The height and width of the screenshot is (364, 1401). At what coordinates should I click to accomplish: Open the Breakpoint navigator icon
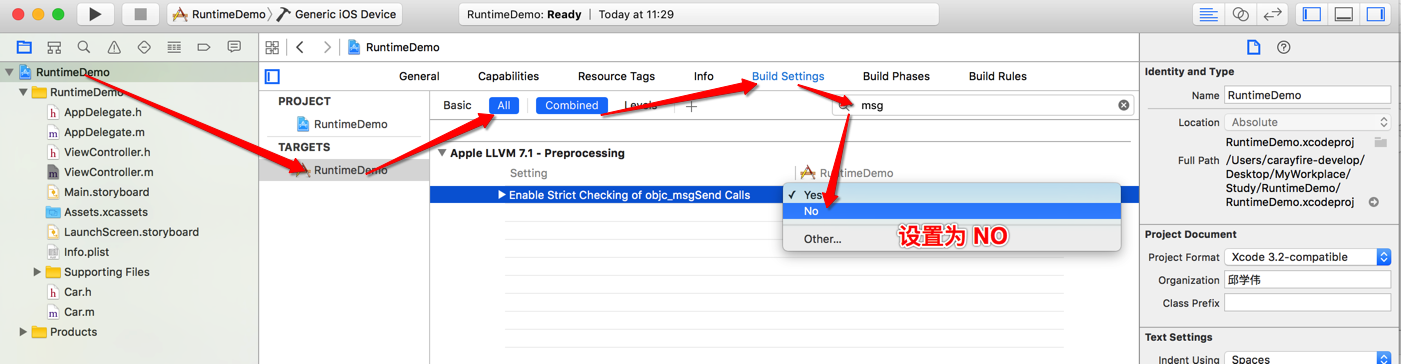coord(204,47)
